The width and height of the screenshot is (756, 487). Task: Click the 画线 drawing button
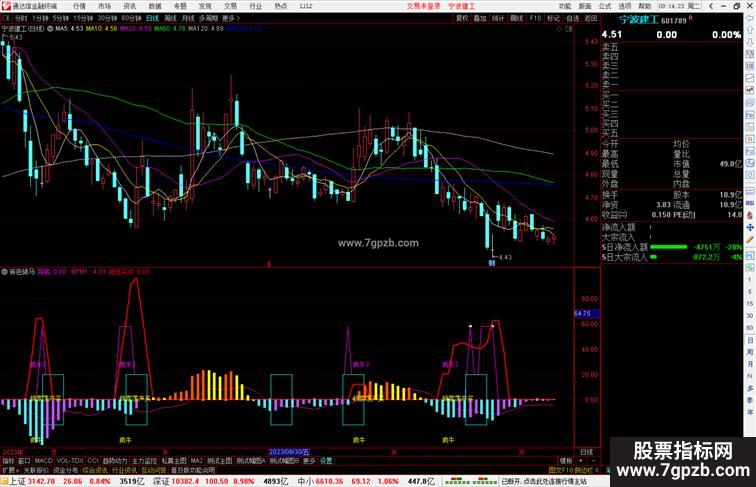[516, 18]
